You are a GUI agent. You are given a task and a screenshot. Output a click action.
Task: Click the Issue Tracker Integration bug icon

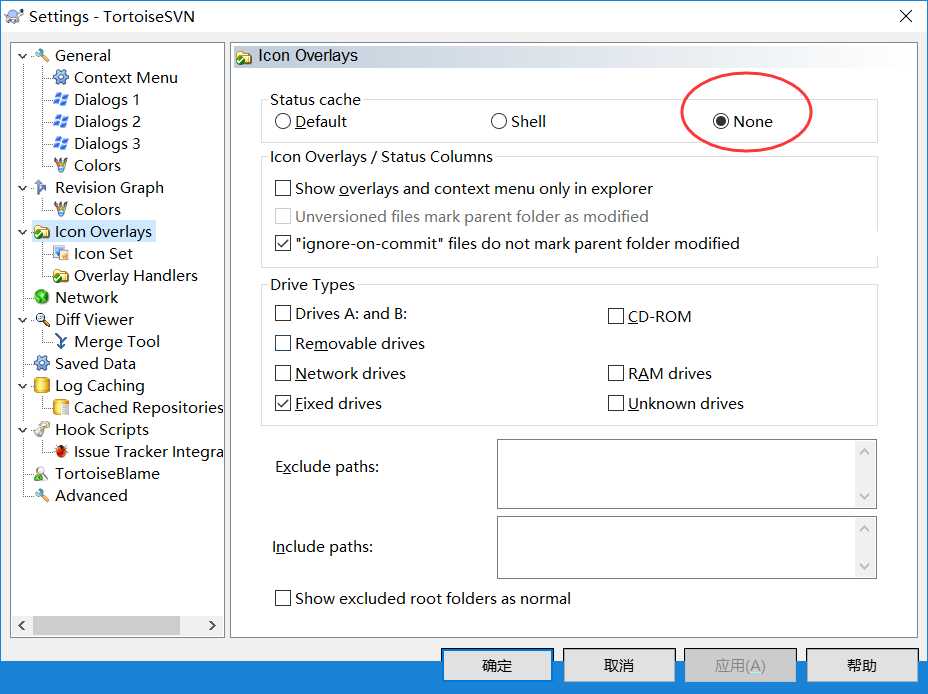point(60,451)
